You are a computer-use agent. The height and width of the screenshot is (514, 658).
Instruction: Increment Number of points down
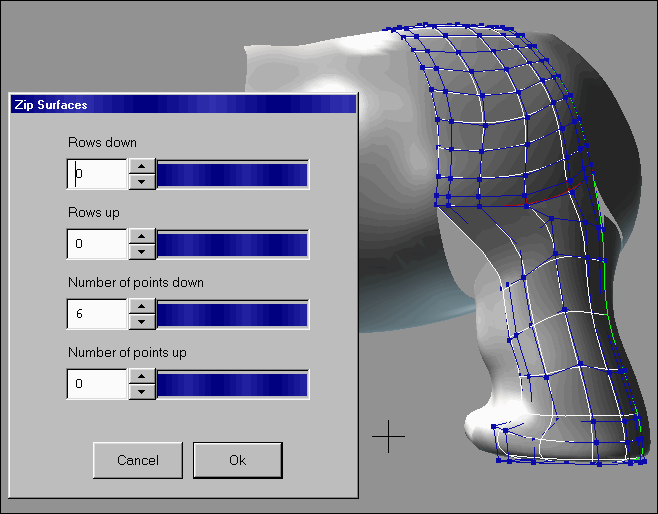(143, 307)
